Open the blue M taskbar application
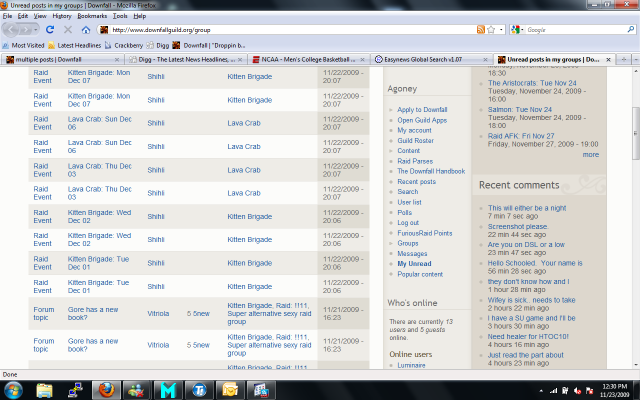Screen dimensions: 640x400 point(168,390)
